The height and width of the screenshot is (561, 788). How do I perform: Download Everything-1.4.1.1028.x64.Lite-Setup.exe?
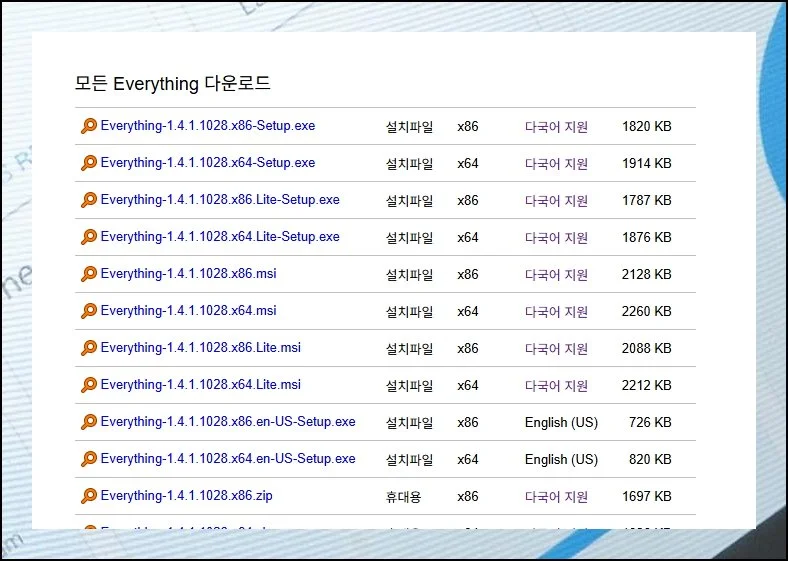[x=220, y=237]
